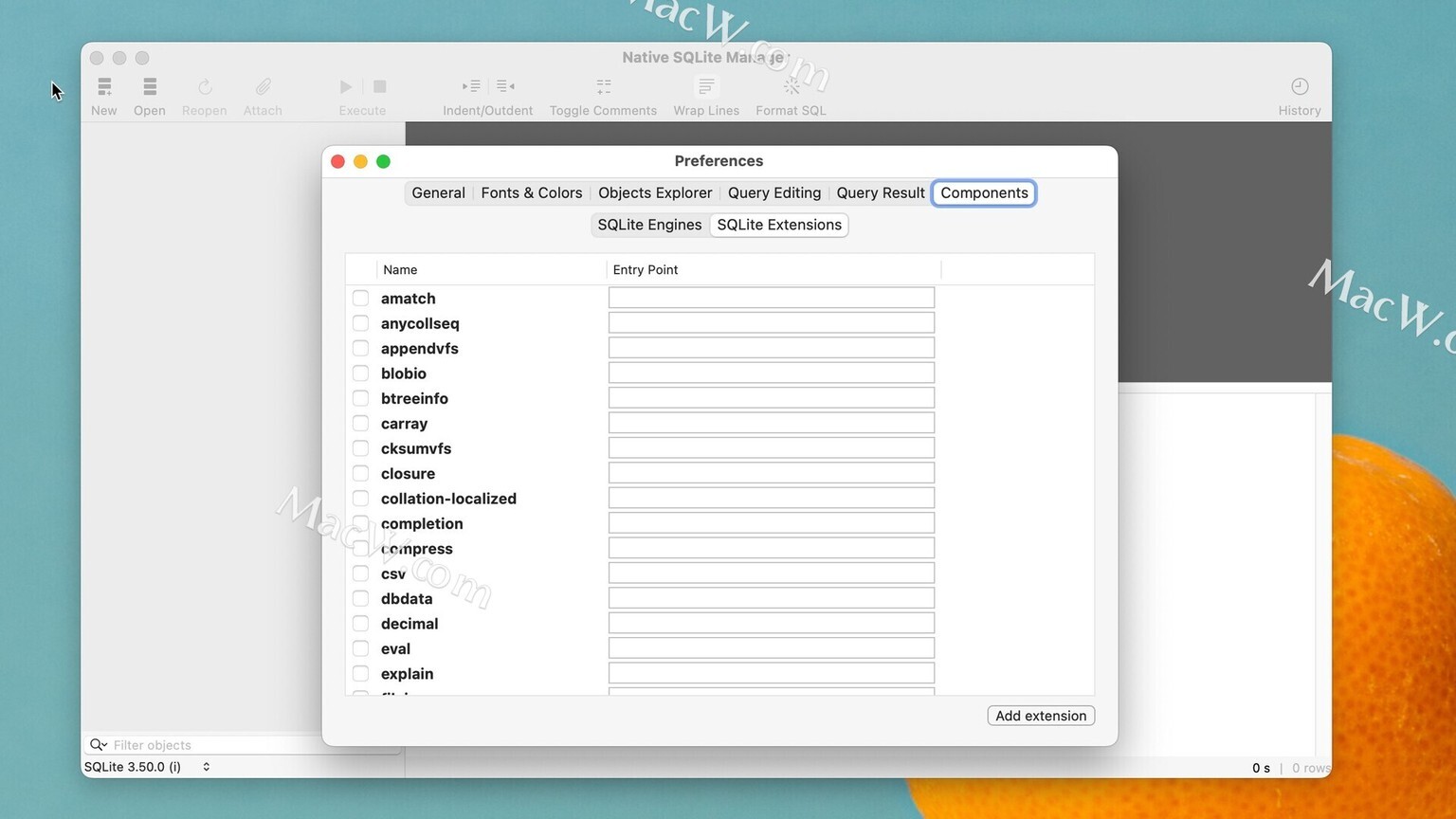Check the carray extension box
Screen dimensions: 1456x819
(x=360, y=423)
